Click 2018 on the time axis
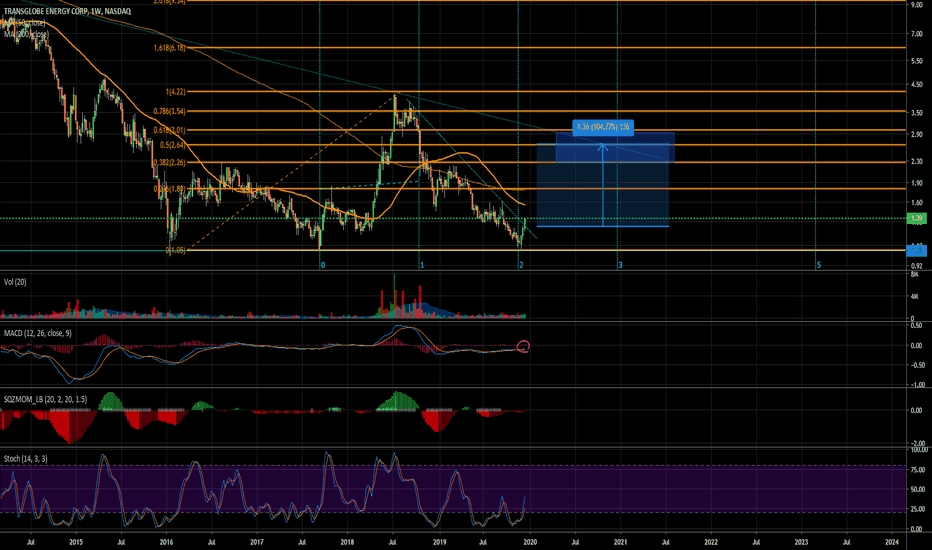This screenshot has width=932, height=550. click(348, 542)
